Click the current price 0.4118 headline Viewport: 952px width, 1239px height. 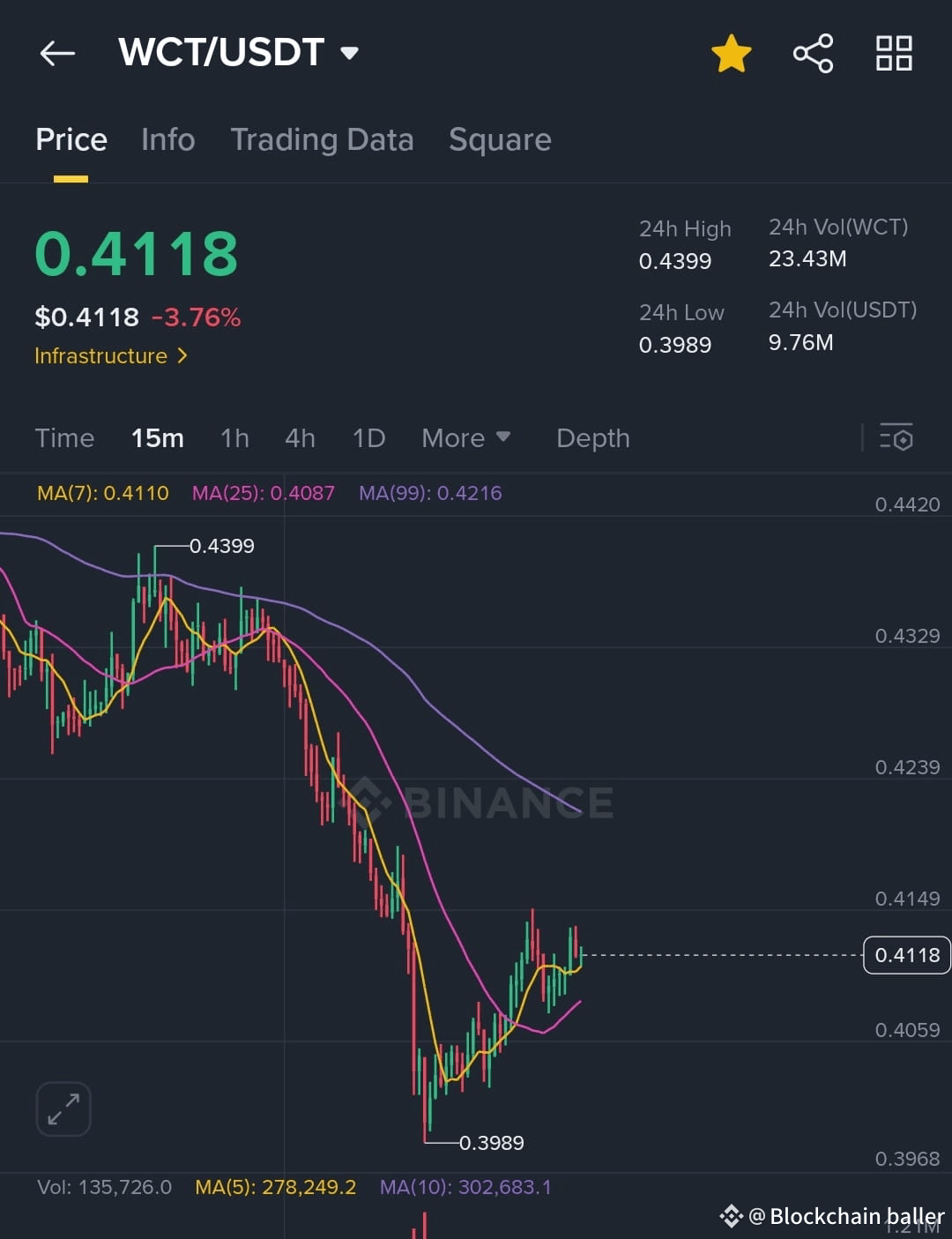(137, 254)
